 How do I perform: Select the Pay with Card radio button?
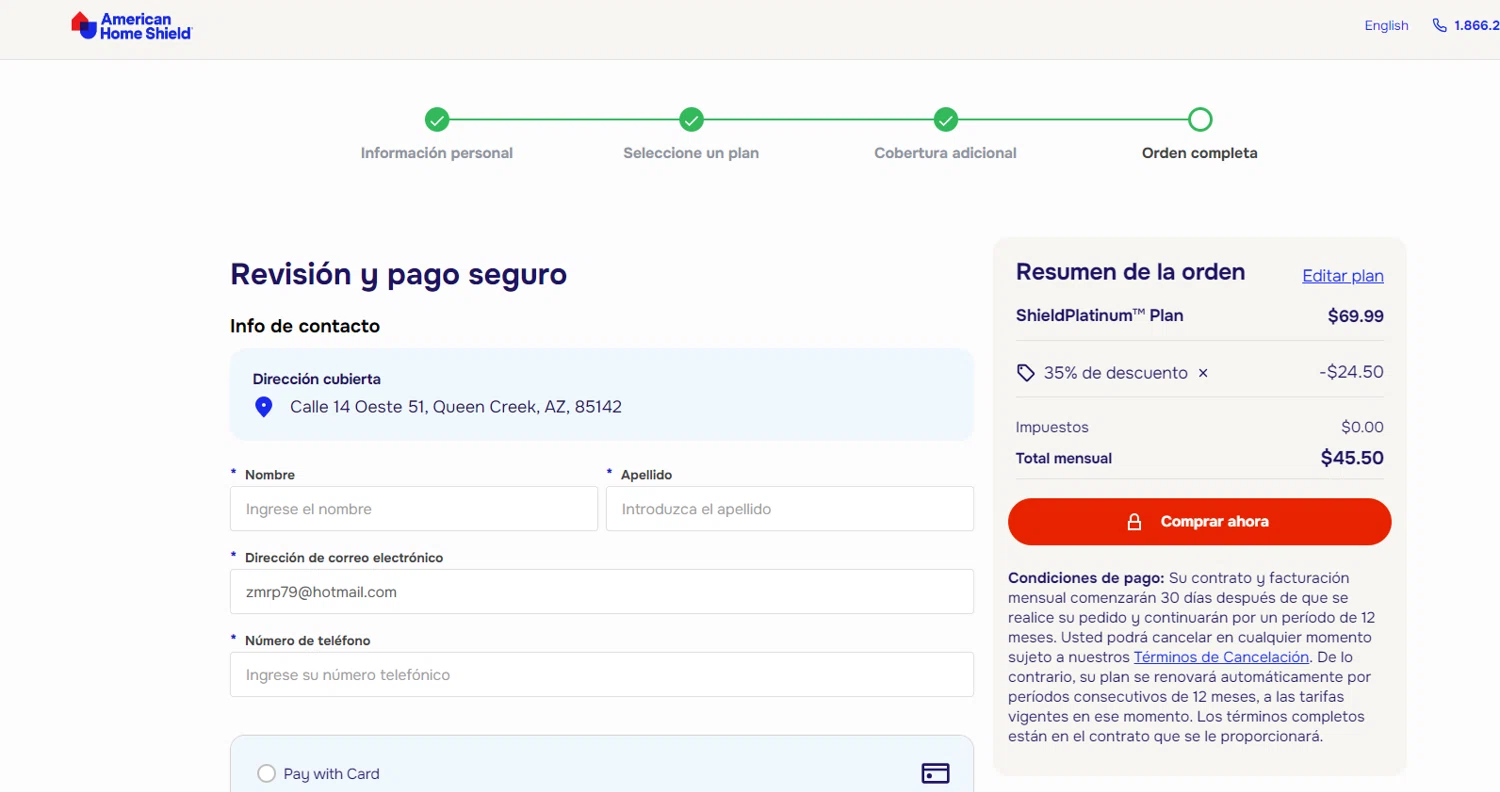tap(266, 773)
